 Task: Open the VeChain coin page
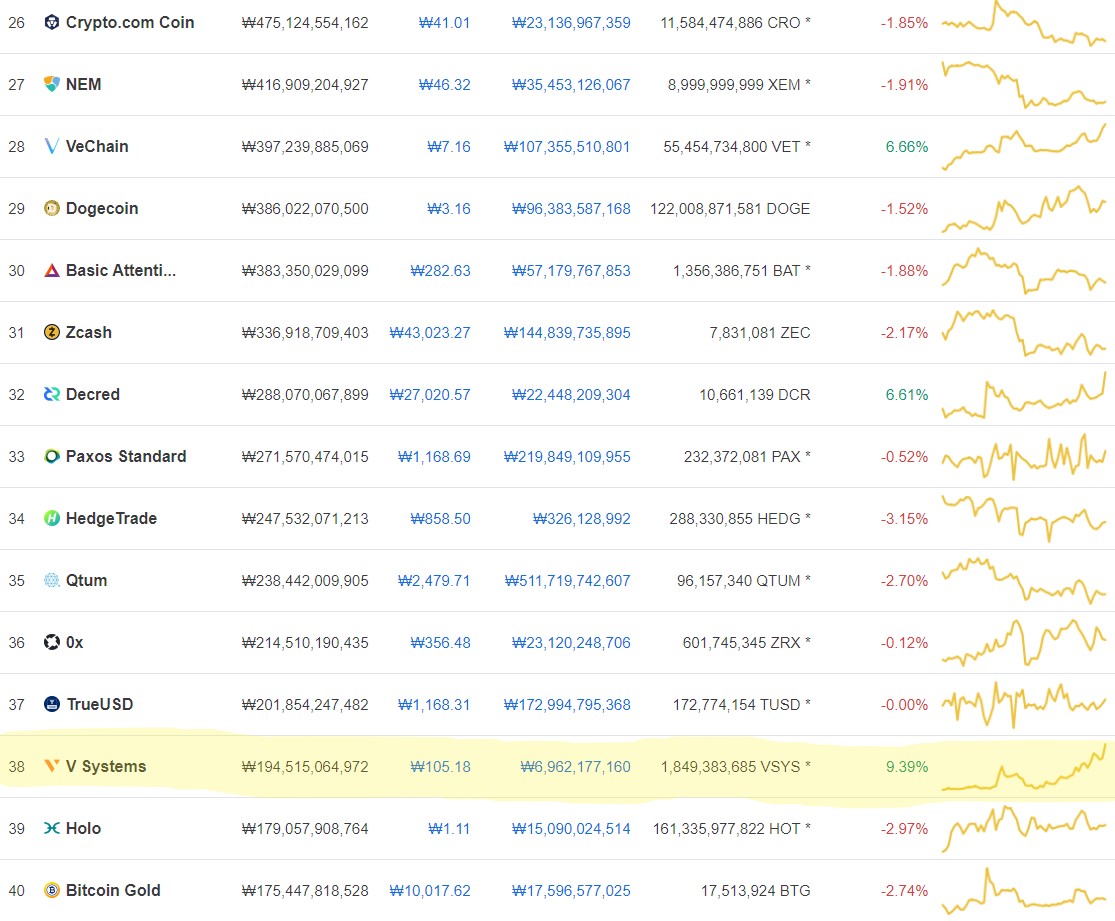pos(97,147)
